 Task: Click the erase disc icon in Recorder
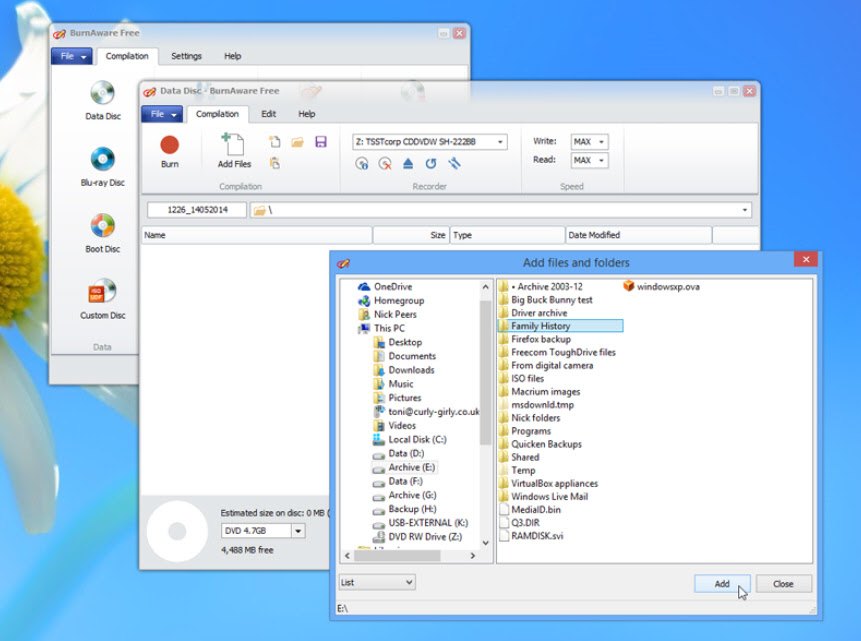tap(385, 164)
